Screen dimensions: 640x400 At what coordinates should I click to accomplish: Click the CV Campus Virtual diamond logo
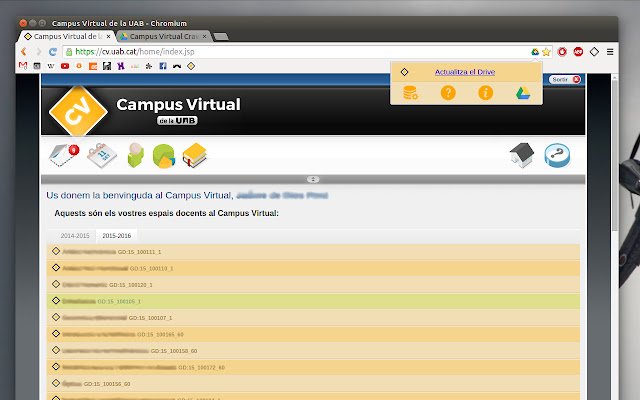tap(78, 111)
